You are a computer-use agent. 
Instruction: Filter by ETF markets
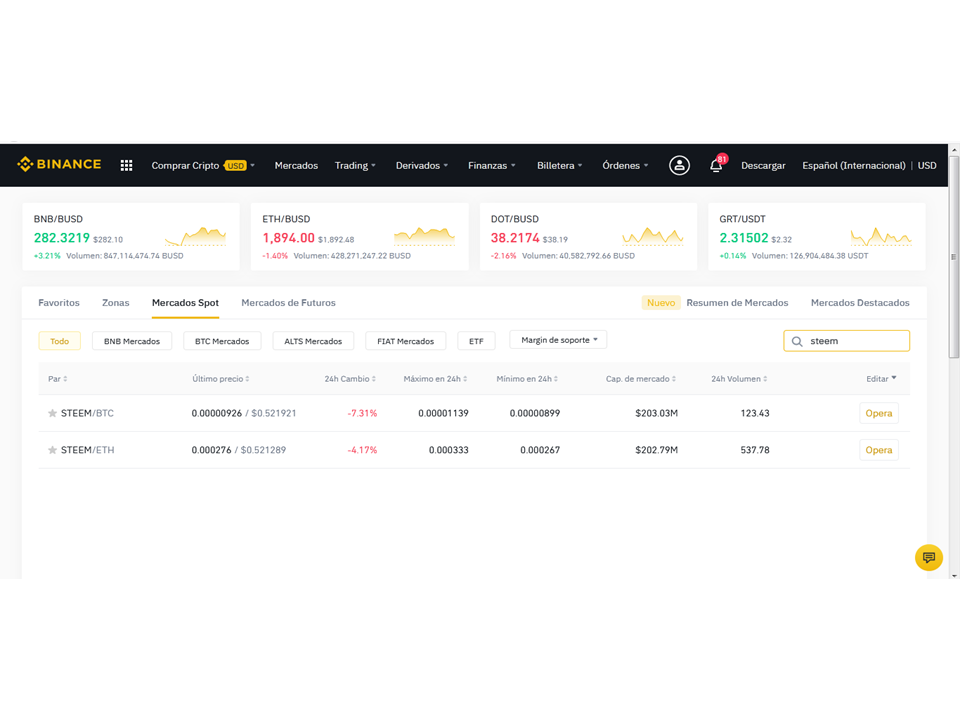point(476,341)
